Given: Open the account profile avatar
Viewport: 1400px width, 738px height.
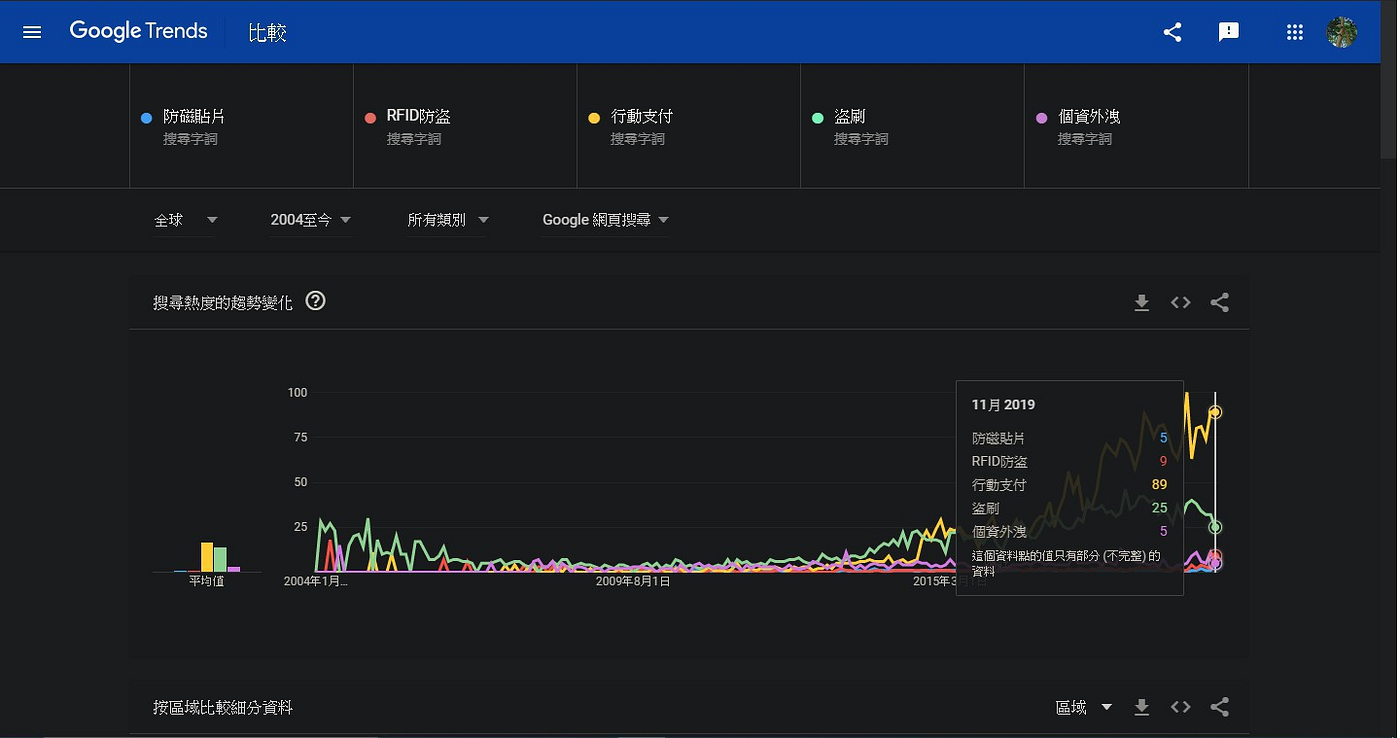Looking at the screenshot, I should pyautogui.click(x=1342, y=32).
